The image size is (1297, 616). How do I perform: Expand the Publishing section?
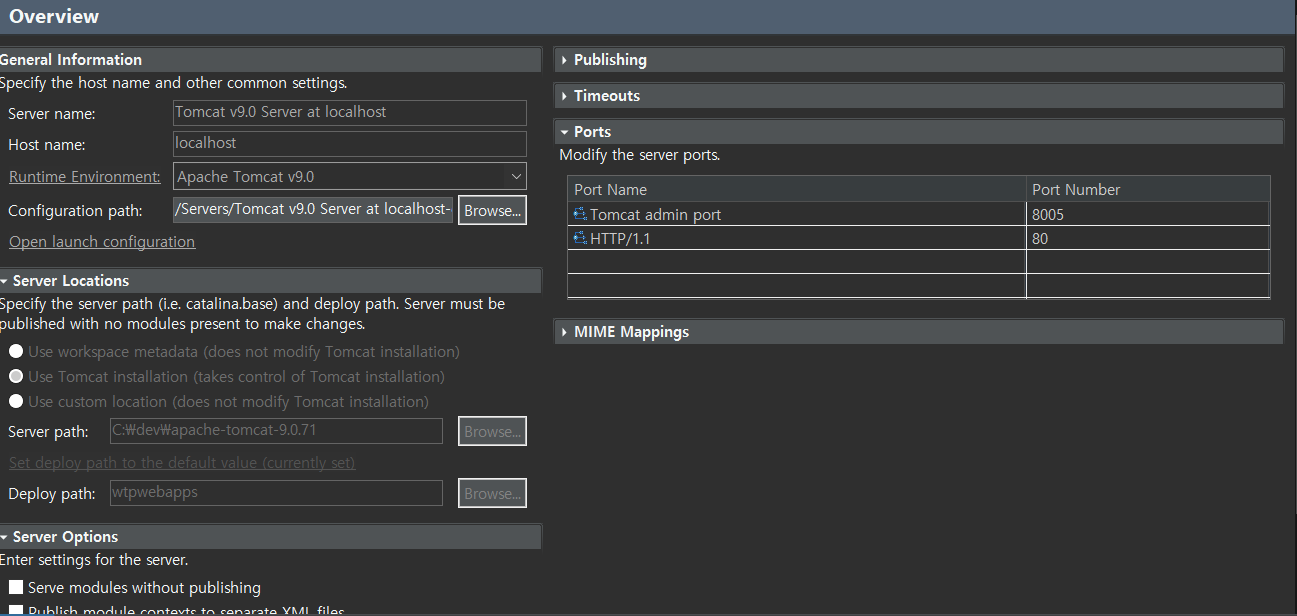(x=565, y=60)
